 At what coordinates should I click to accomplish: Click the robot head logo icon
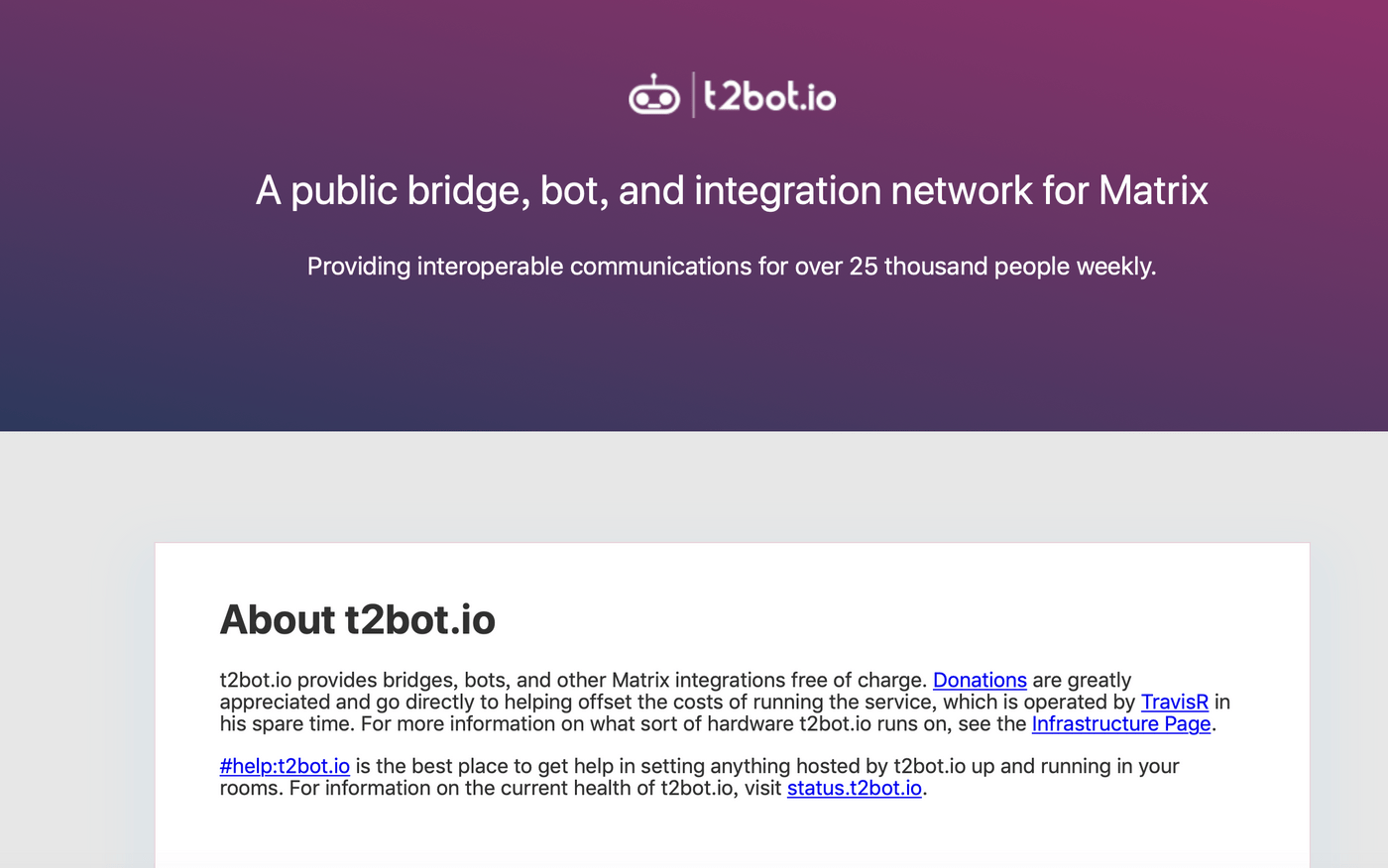(654, 95)
